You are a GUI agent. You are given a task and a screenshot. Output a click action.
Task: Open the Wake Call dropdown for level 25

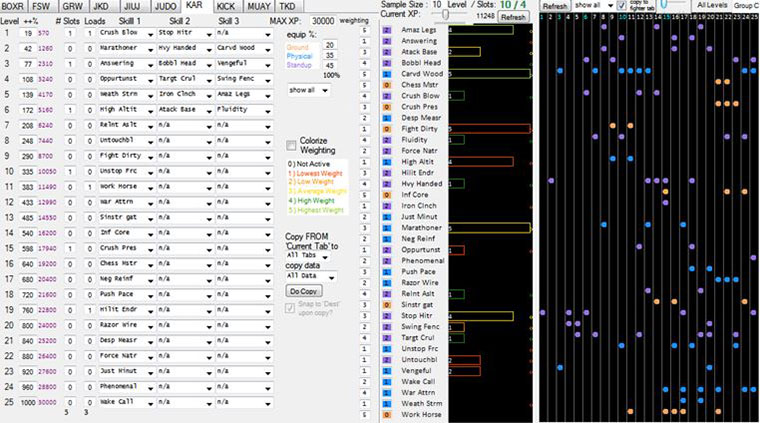[x=127, y=403]
